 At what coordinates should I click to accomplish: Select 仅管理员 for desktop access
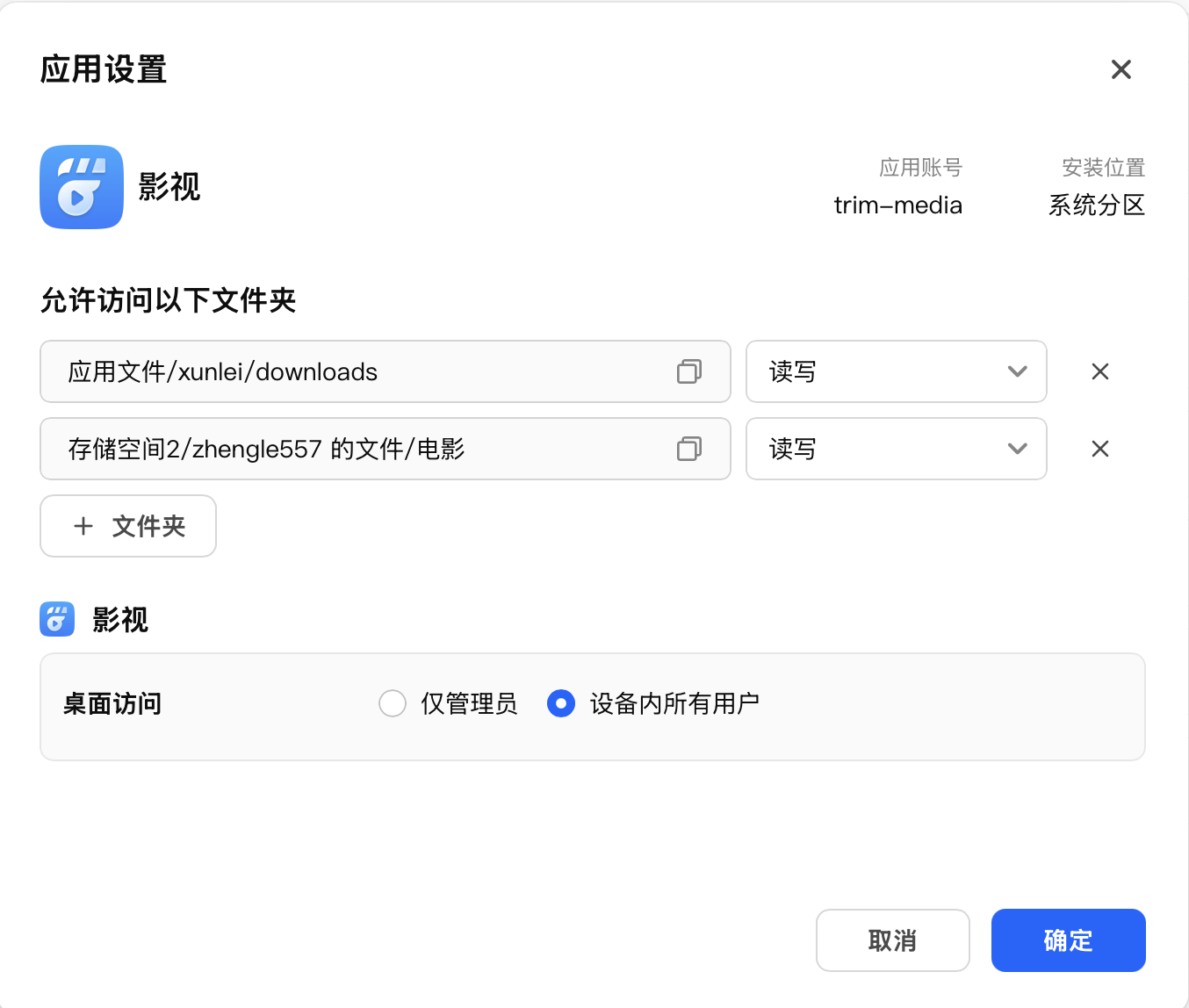(393, 703)
